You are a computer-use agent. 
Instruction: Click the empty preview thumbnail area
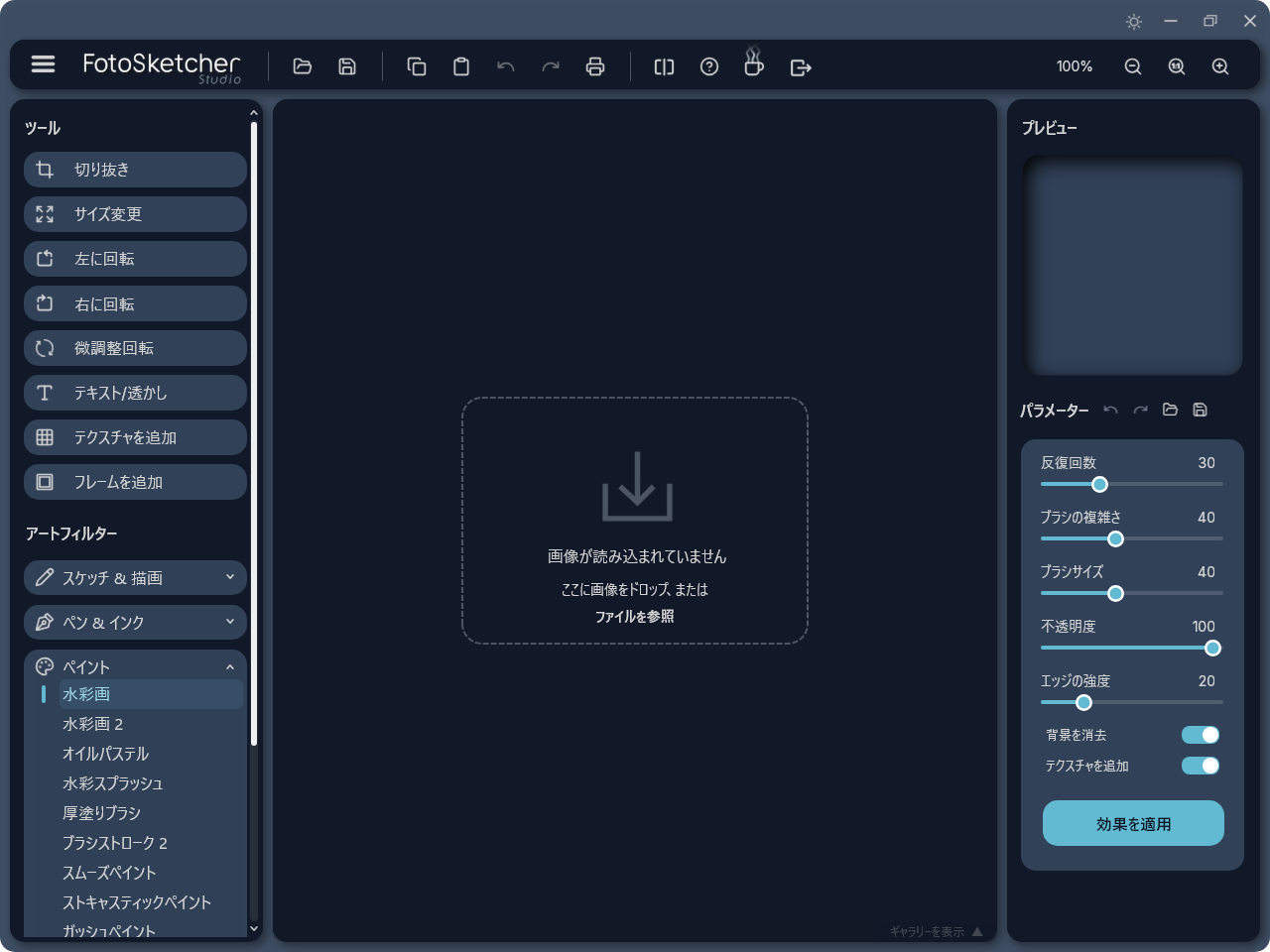[x=1132, y=265]
